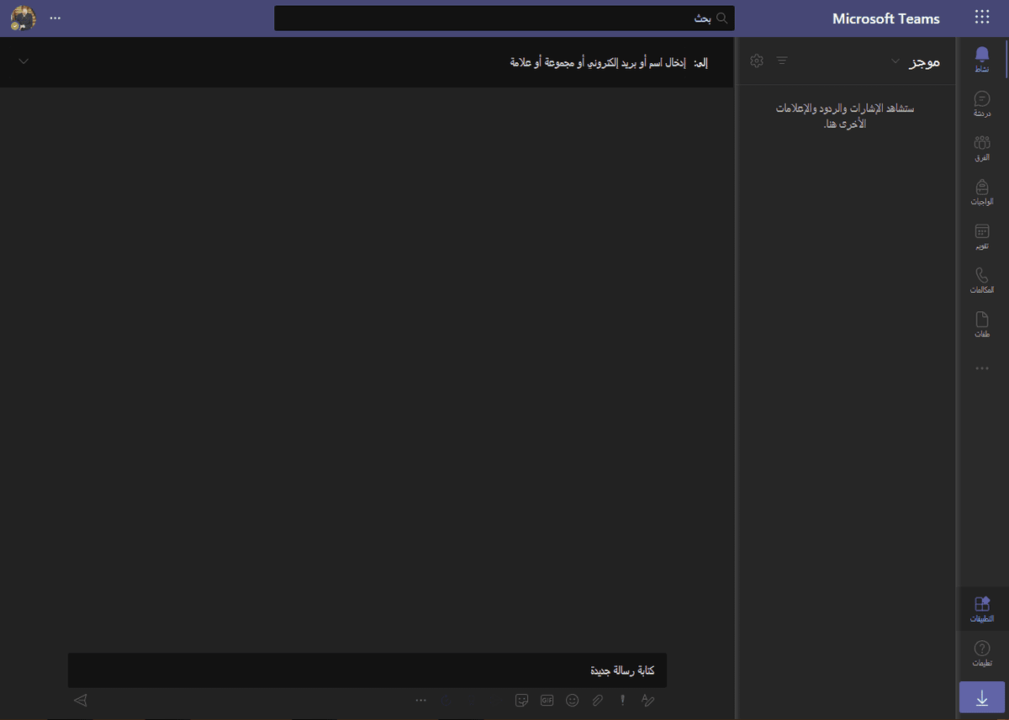Screen dimensions: 1009x720
Task: Mark the message as important with exclamation icon
Action: [621, 700]
